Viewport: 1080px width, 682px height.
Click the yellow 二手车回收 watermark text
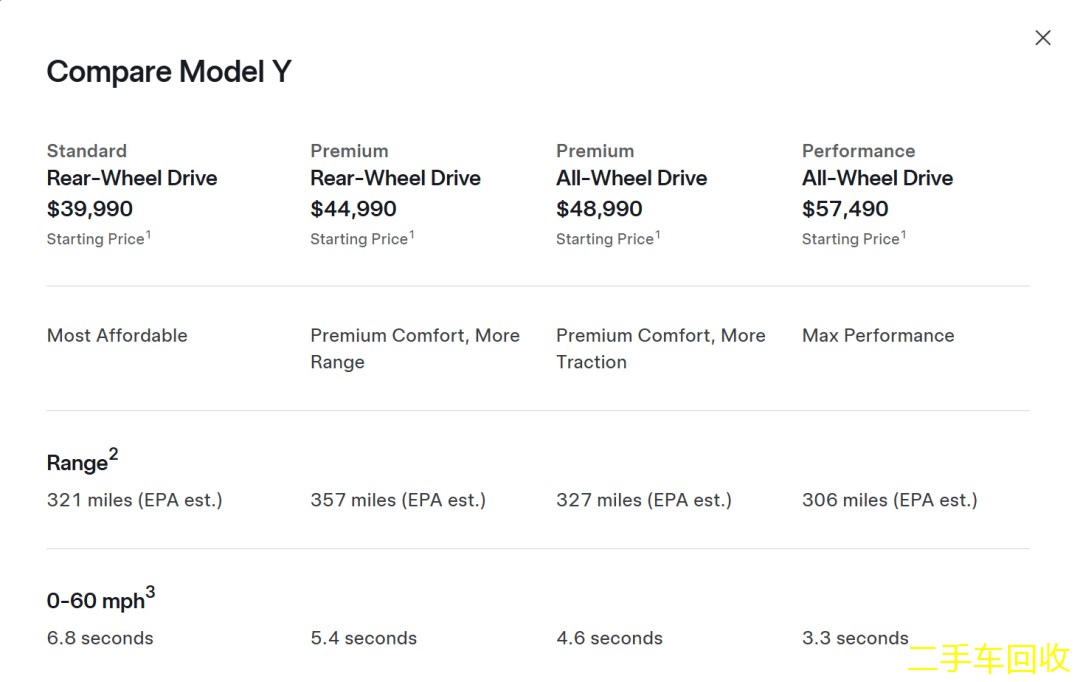[989, 658]
